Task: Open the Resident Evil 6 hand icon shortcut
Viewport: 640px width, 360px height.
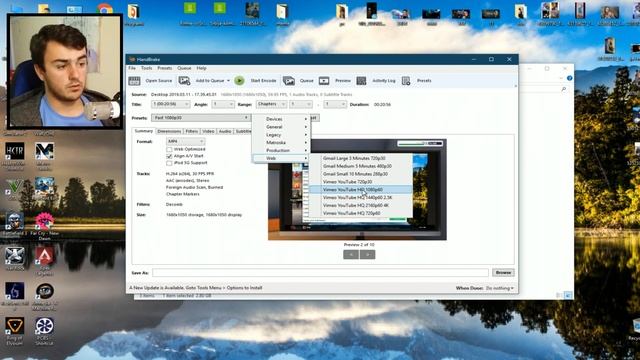Action: [15, 291]
